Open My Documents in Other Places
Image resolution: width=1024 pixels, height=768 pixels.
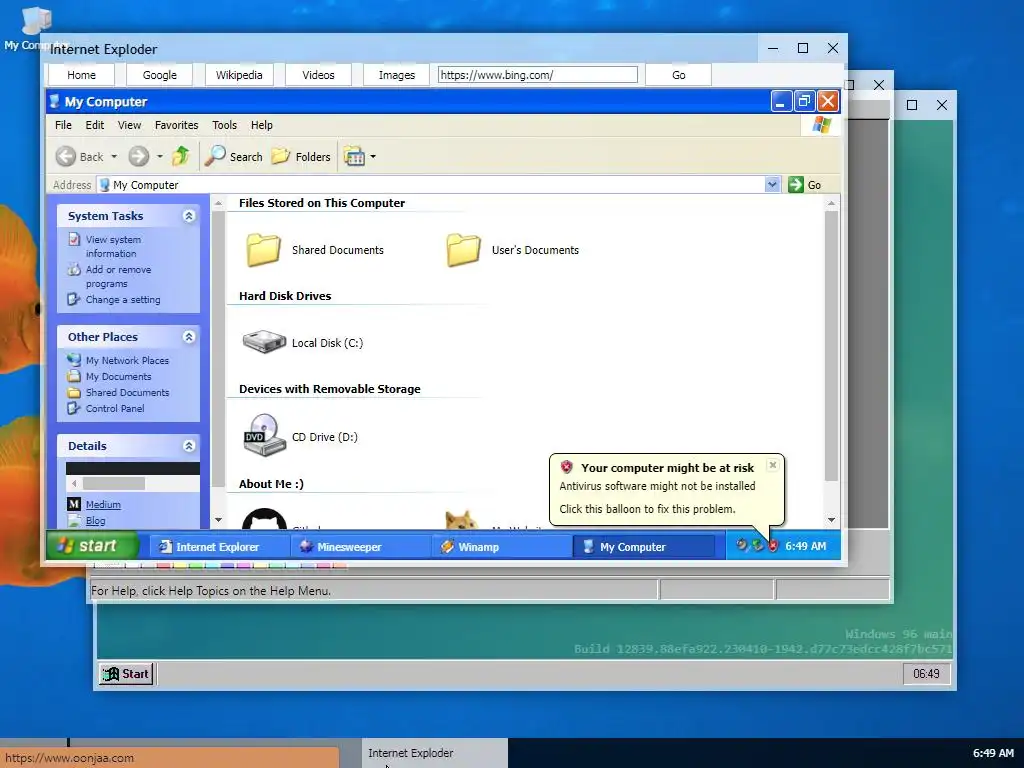coord(118,377)
